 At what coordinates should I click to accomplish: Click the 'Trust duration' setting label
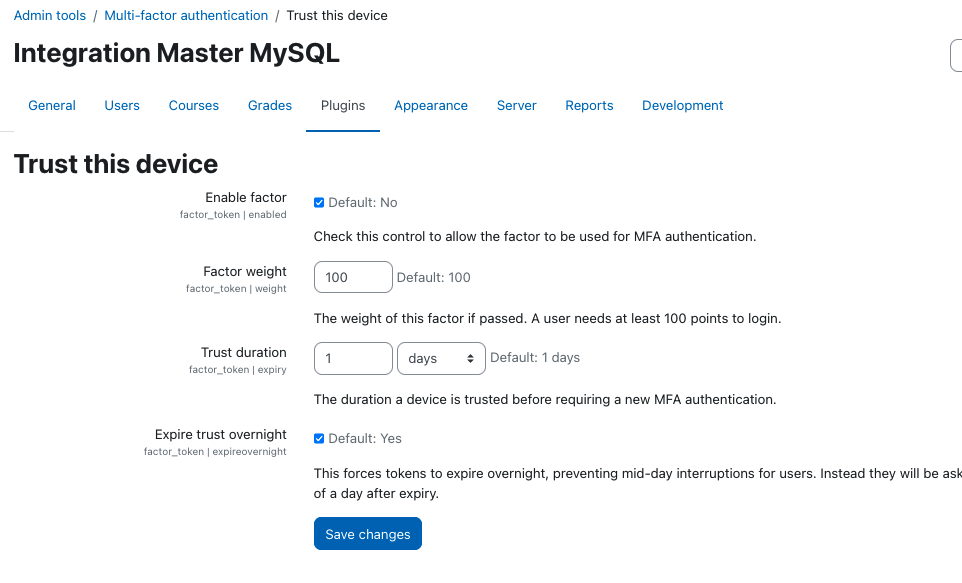(x=244, y=352)
